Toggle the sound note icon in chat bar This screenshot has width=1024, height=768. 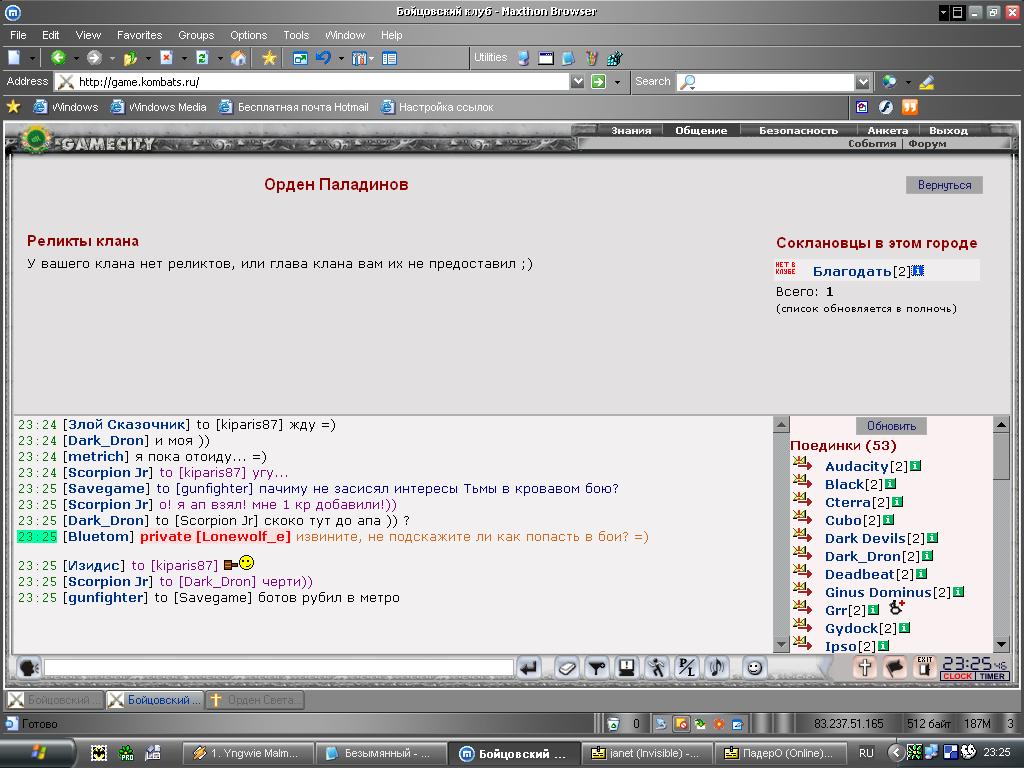(x=716, y=667)
